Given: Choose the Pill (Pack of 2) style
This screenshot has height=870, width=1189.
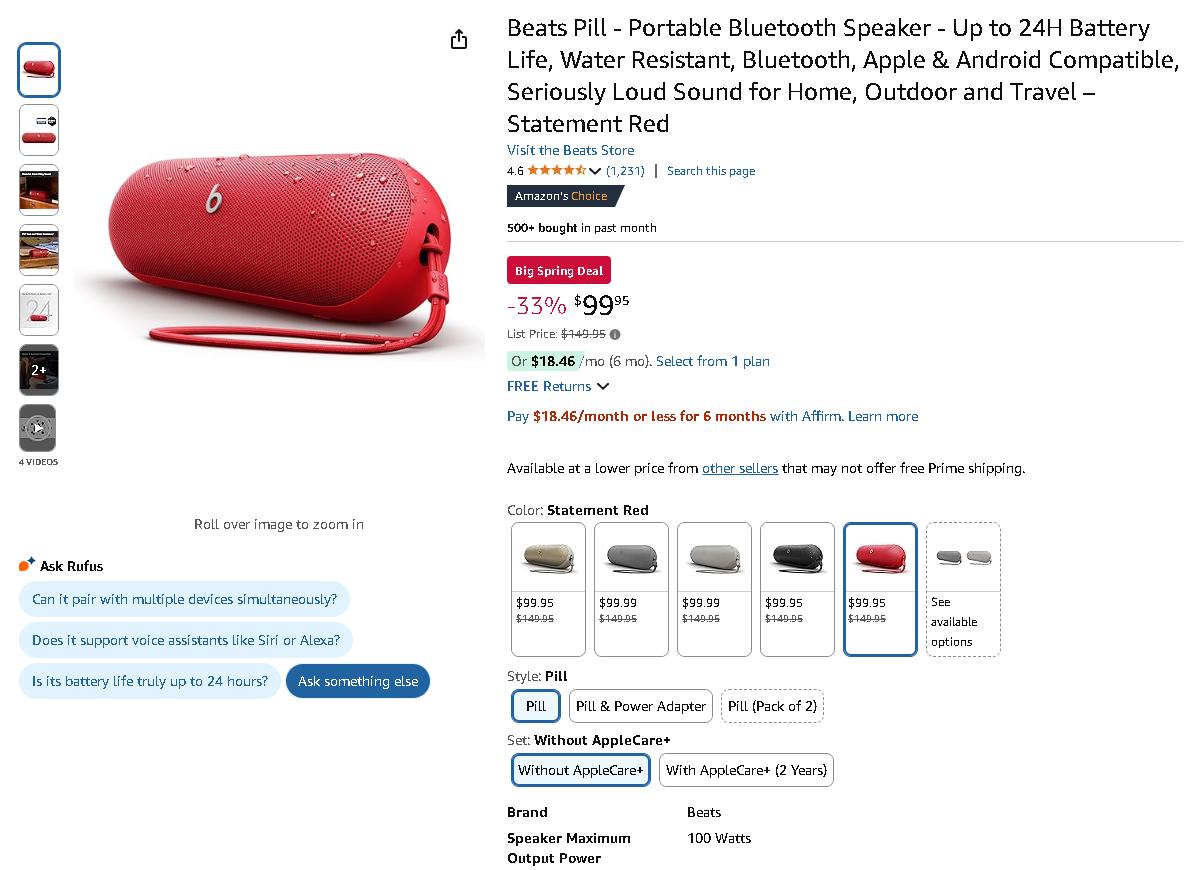Looking at the screenshot, I should click(772, 706).
